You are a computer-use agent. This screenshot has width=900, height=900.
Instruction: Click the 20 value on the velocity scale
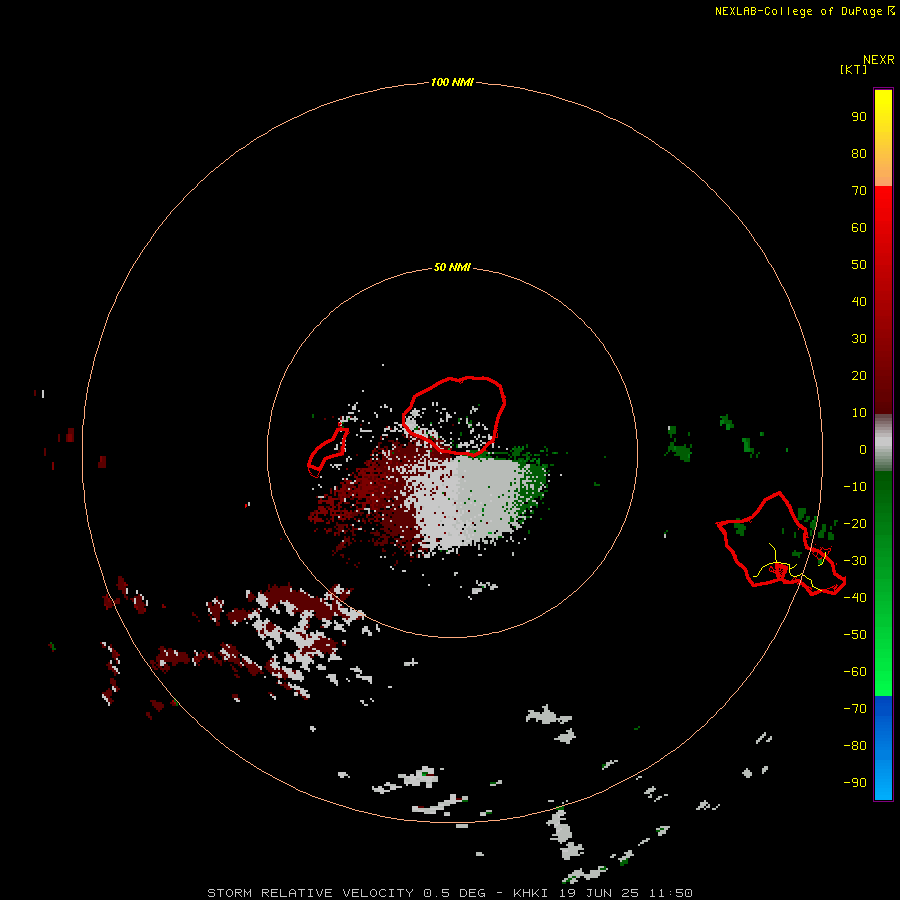(x=859, y=375)
